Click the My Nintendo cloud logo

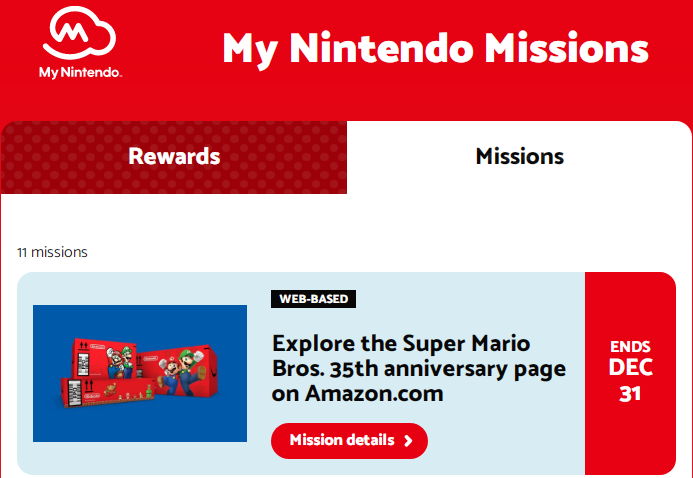[79, 33]
